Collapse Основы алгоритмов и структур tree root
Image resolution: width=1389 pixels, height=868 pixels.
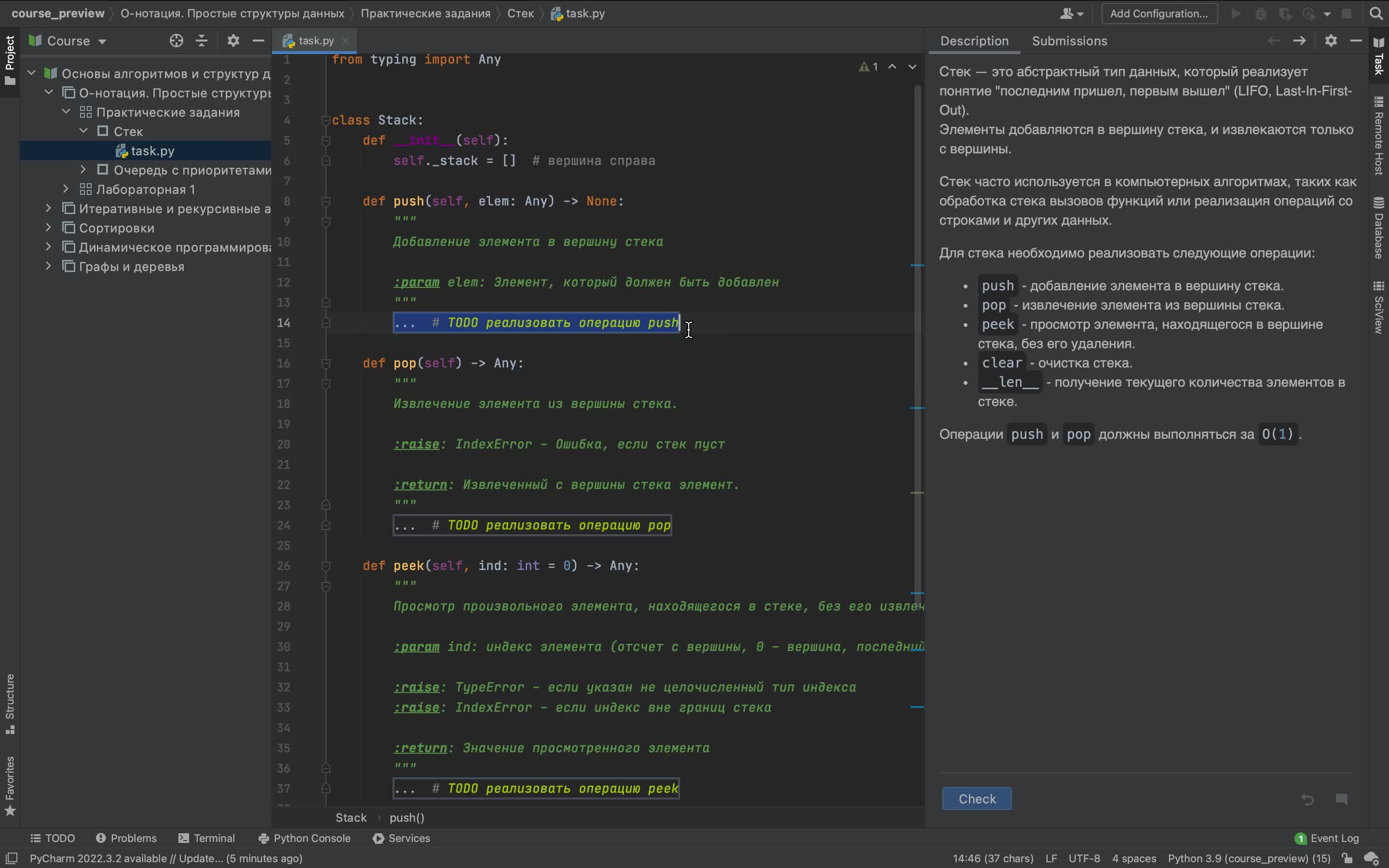pyautogui.click(x=31, y=73)
